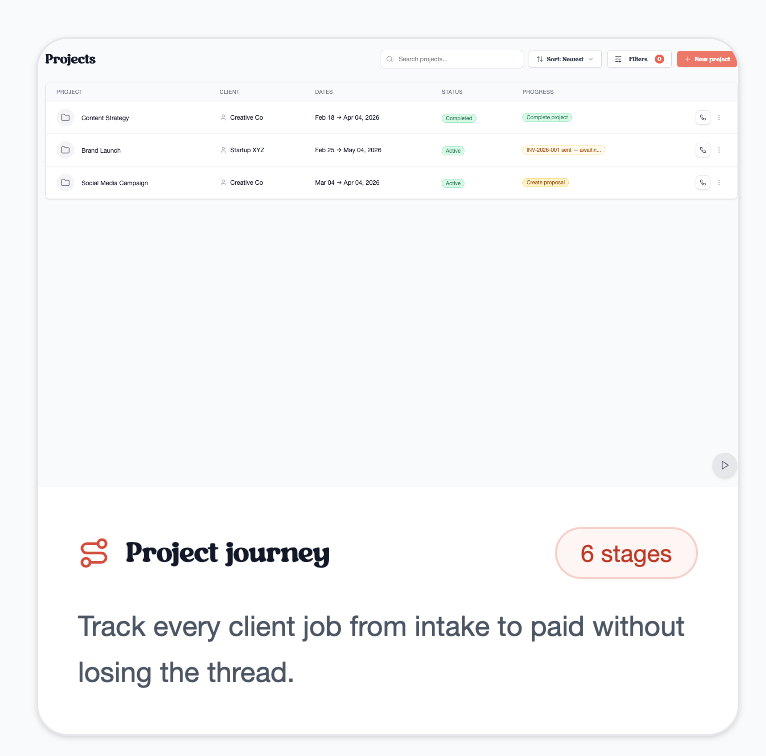
Task: Click the 6 stages badge
Action: point(626,553)
